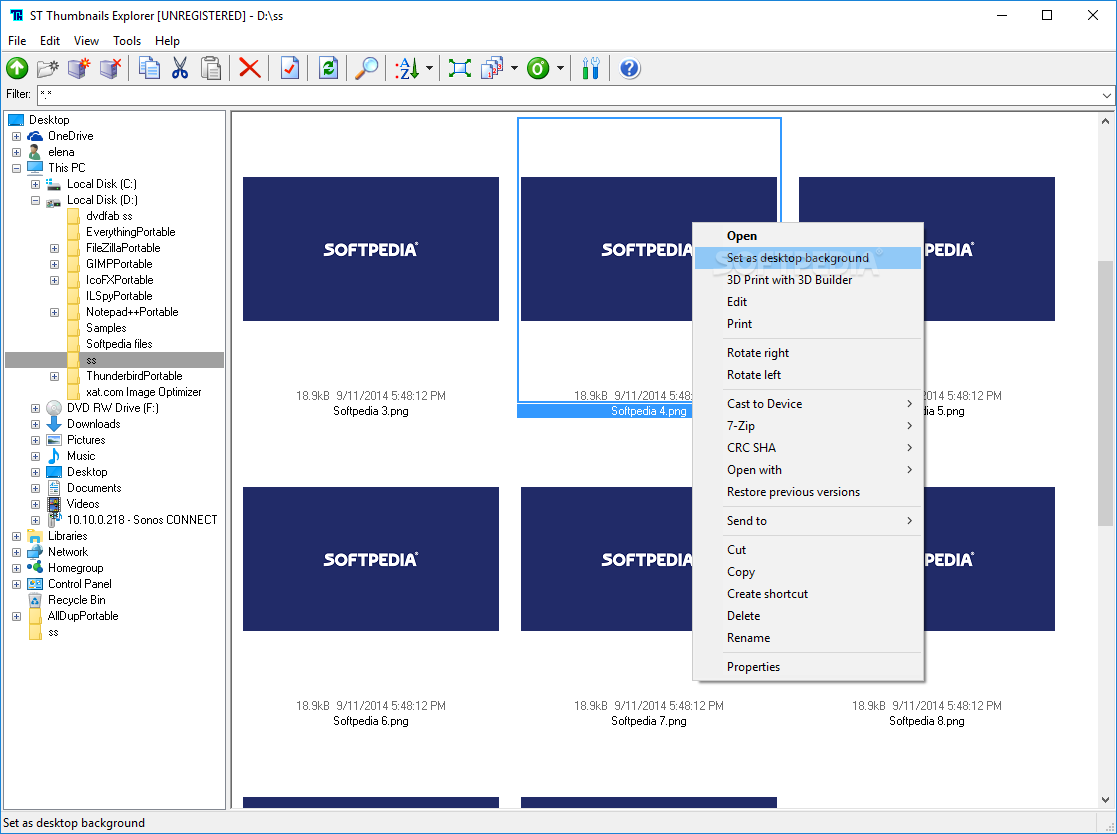Open the File menu

[x=17, y=41]
